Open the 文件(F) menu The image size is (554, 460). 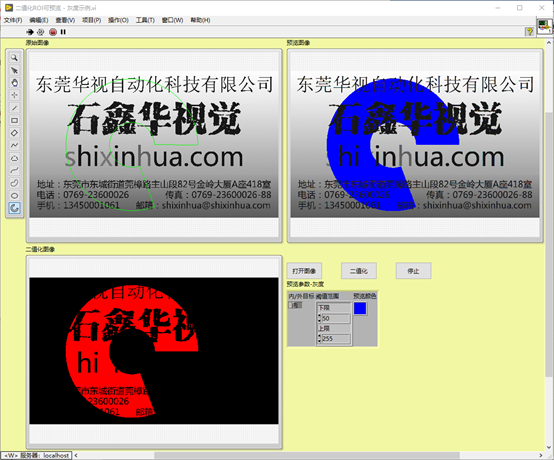(13, 20)
